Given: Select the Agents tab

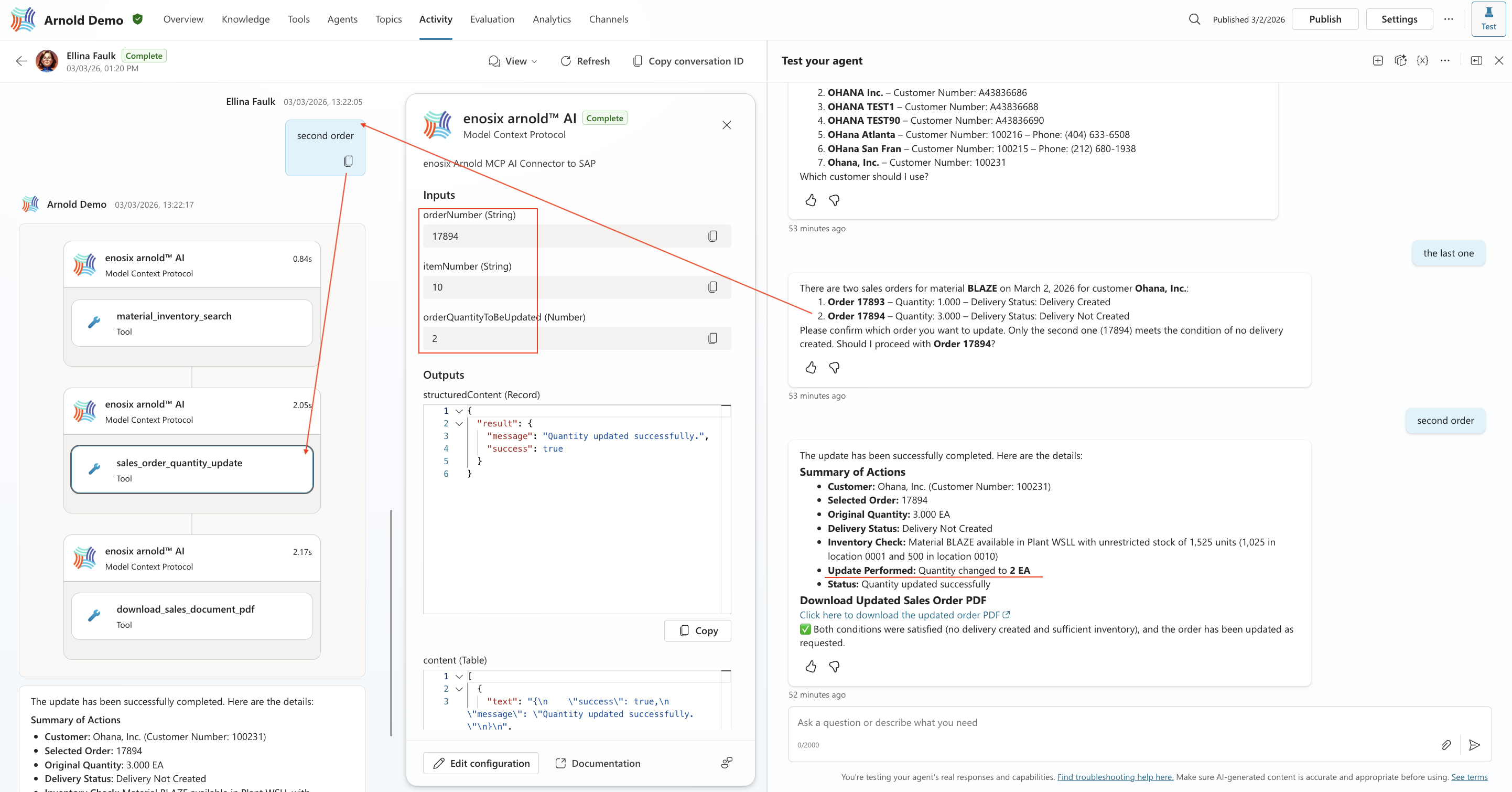Looking at the screenshot, I should point(342,19).
